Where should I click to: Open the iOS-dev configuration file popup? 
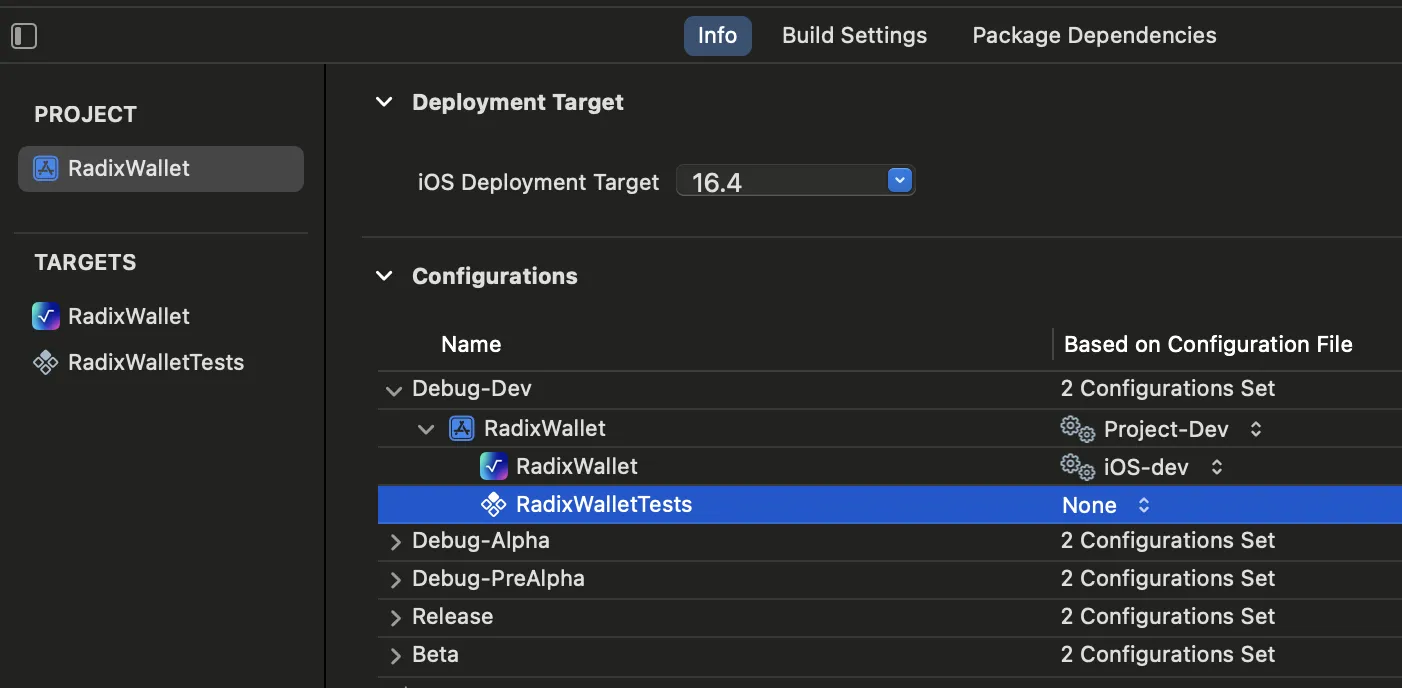[x=1217, y=467]
